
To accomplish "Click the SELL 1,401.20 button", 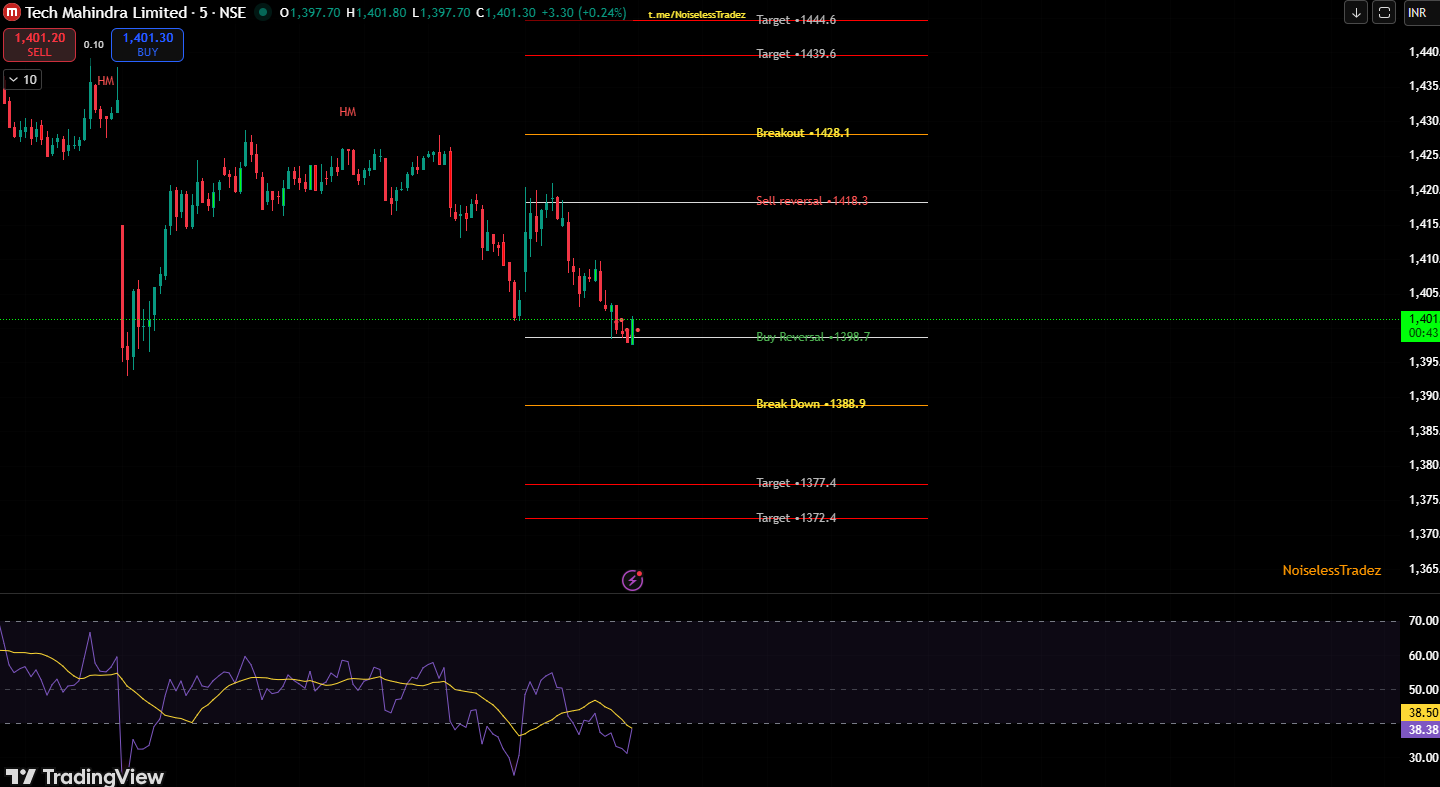I will (x=39, y=45).
